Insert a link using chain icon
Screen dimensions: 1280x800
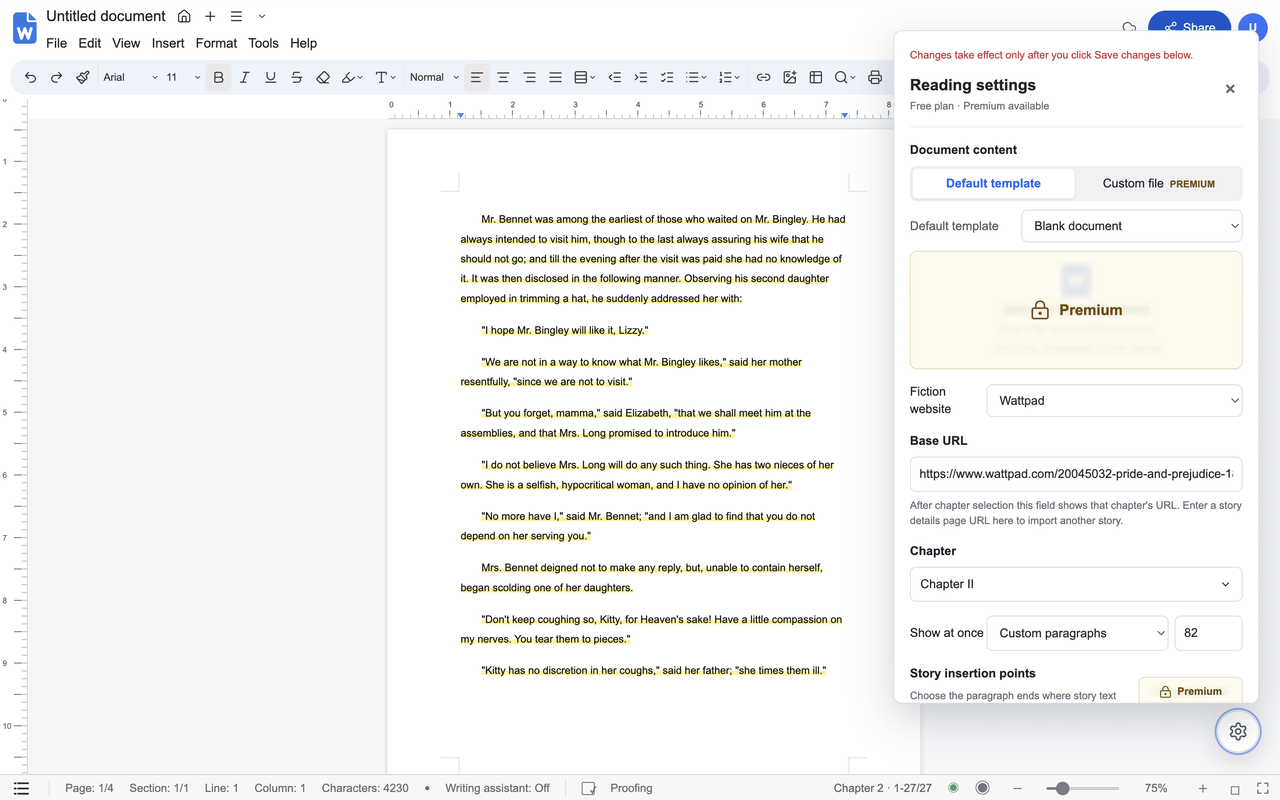(763, 77)
